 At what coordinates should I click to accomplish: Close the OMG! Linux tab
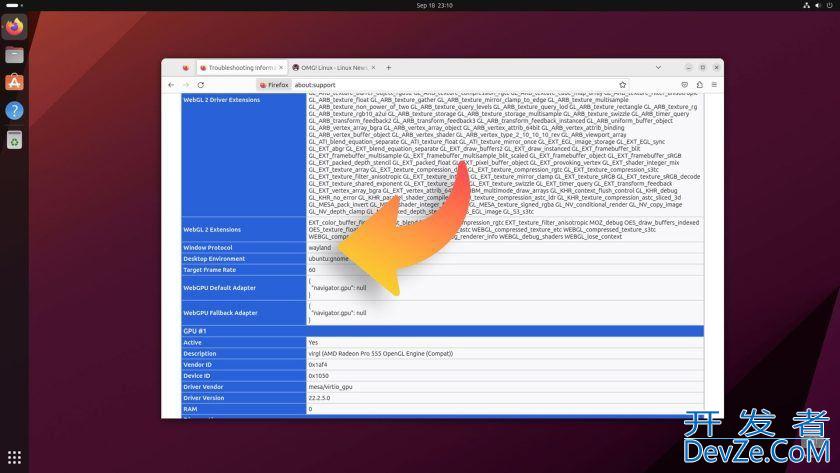click(x=375, y=67)
